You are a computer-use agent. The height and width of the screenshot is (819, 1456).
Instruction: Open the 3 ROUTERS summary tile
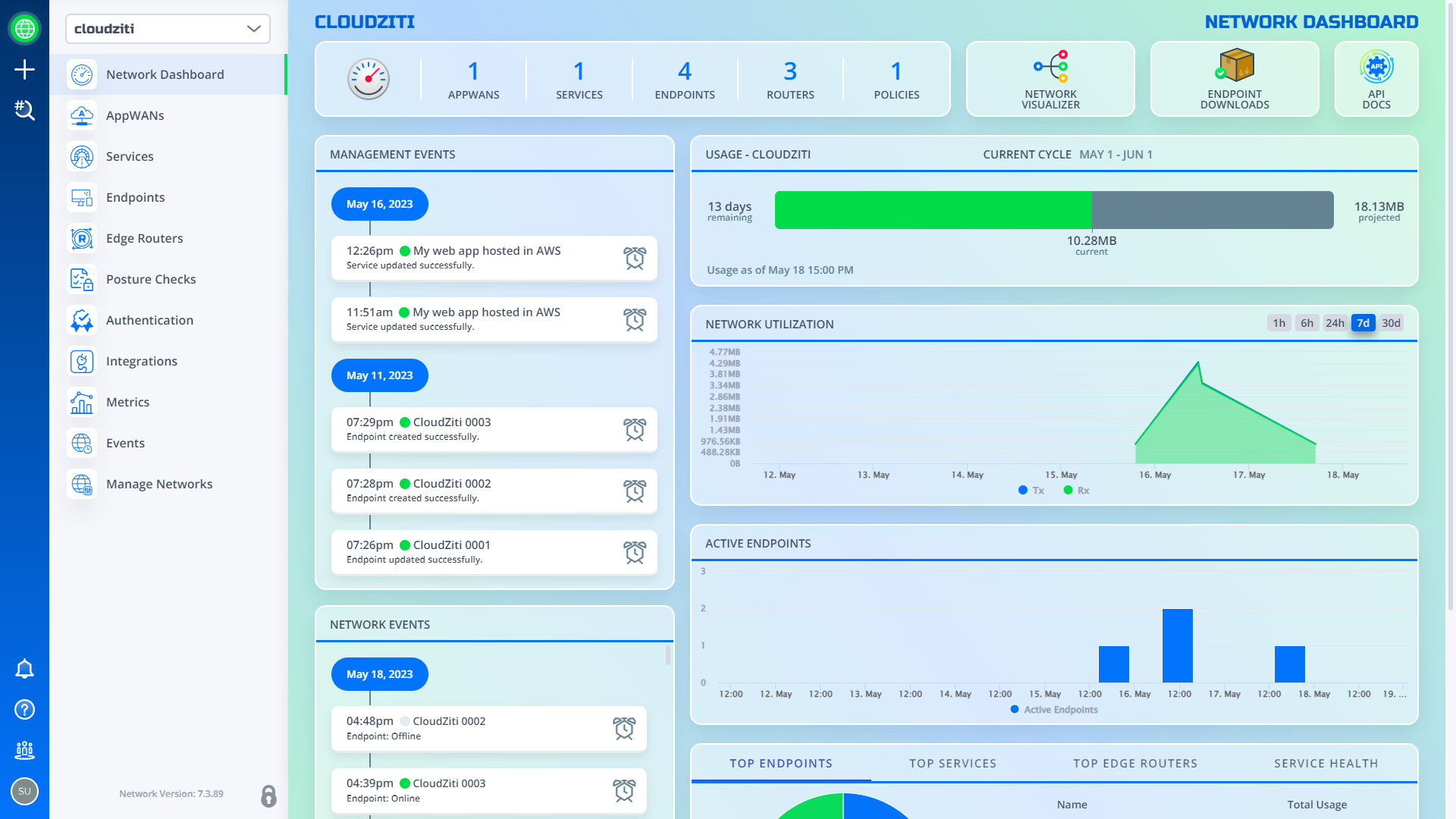(x=790, y=79)
